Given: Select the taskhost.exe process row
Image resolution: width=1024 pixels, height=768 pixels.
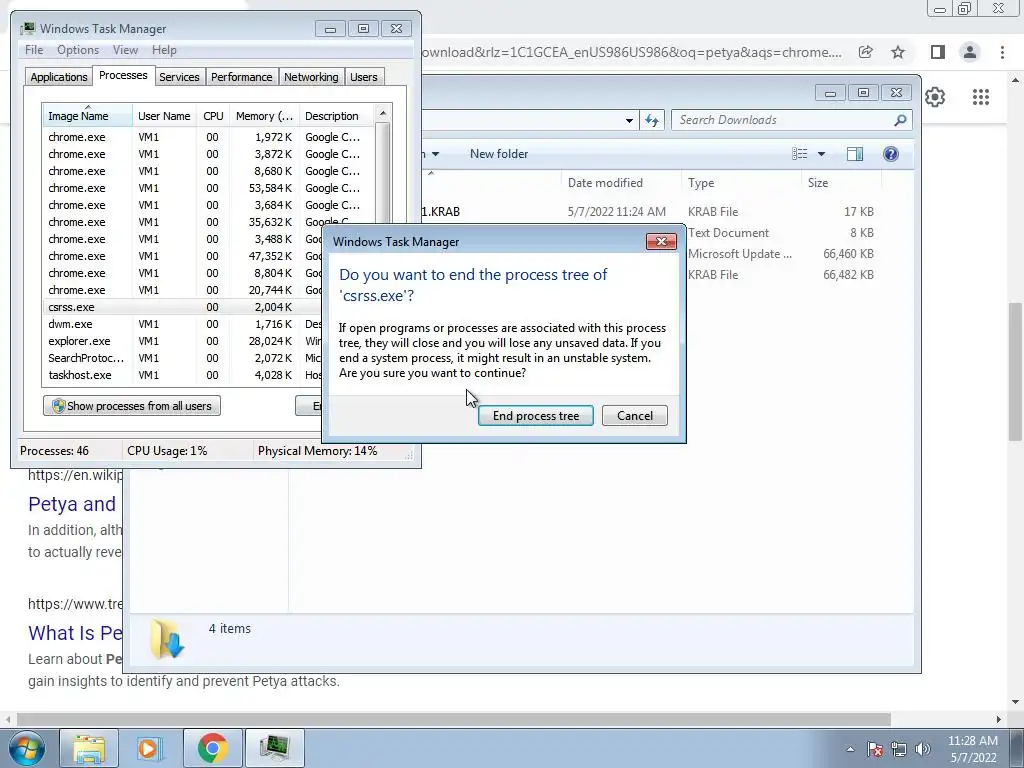Looking at the screenshot, I should [183, 375].
